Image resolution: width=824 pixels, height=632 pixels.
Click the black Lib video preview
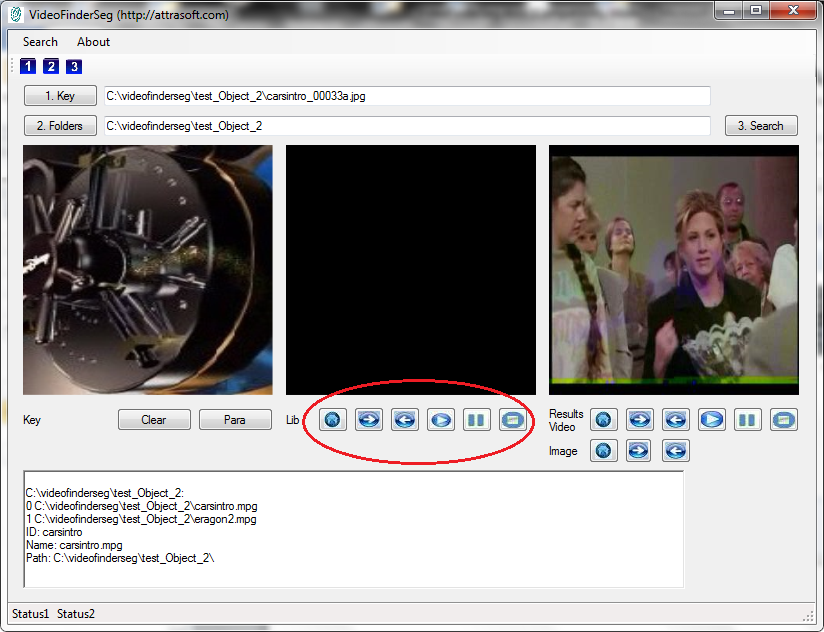click(411, 270)
